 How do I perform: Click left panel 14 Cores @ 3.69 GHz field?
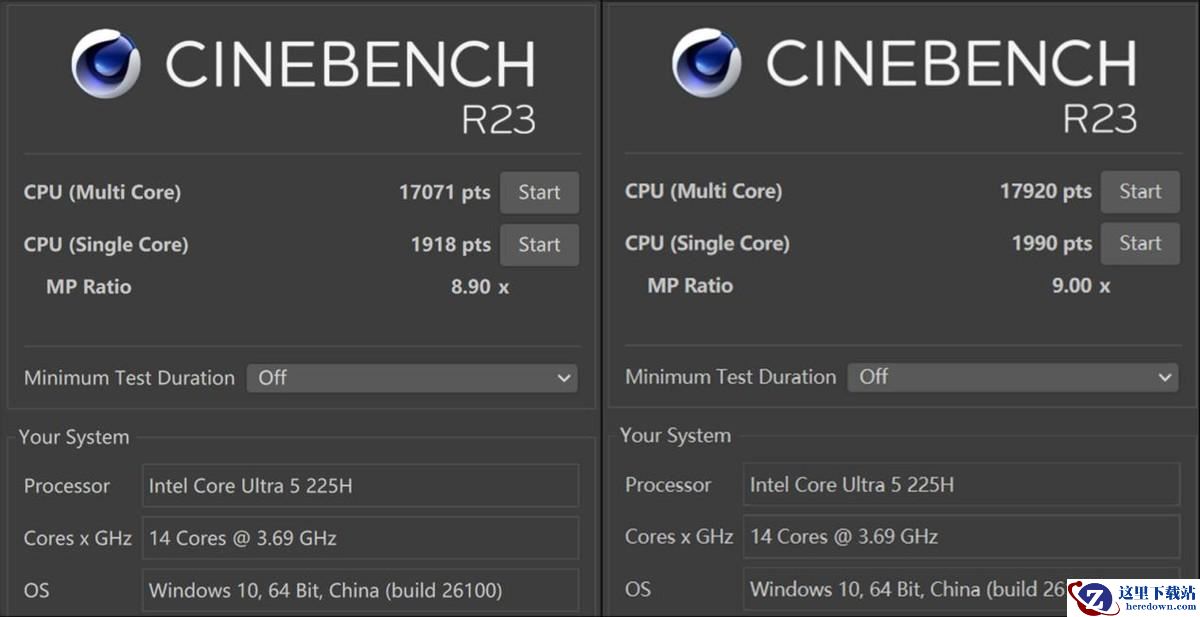(360, 538)
